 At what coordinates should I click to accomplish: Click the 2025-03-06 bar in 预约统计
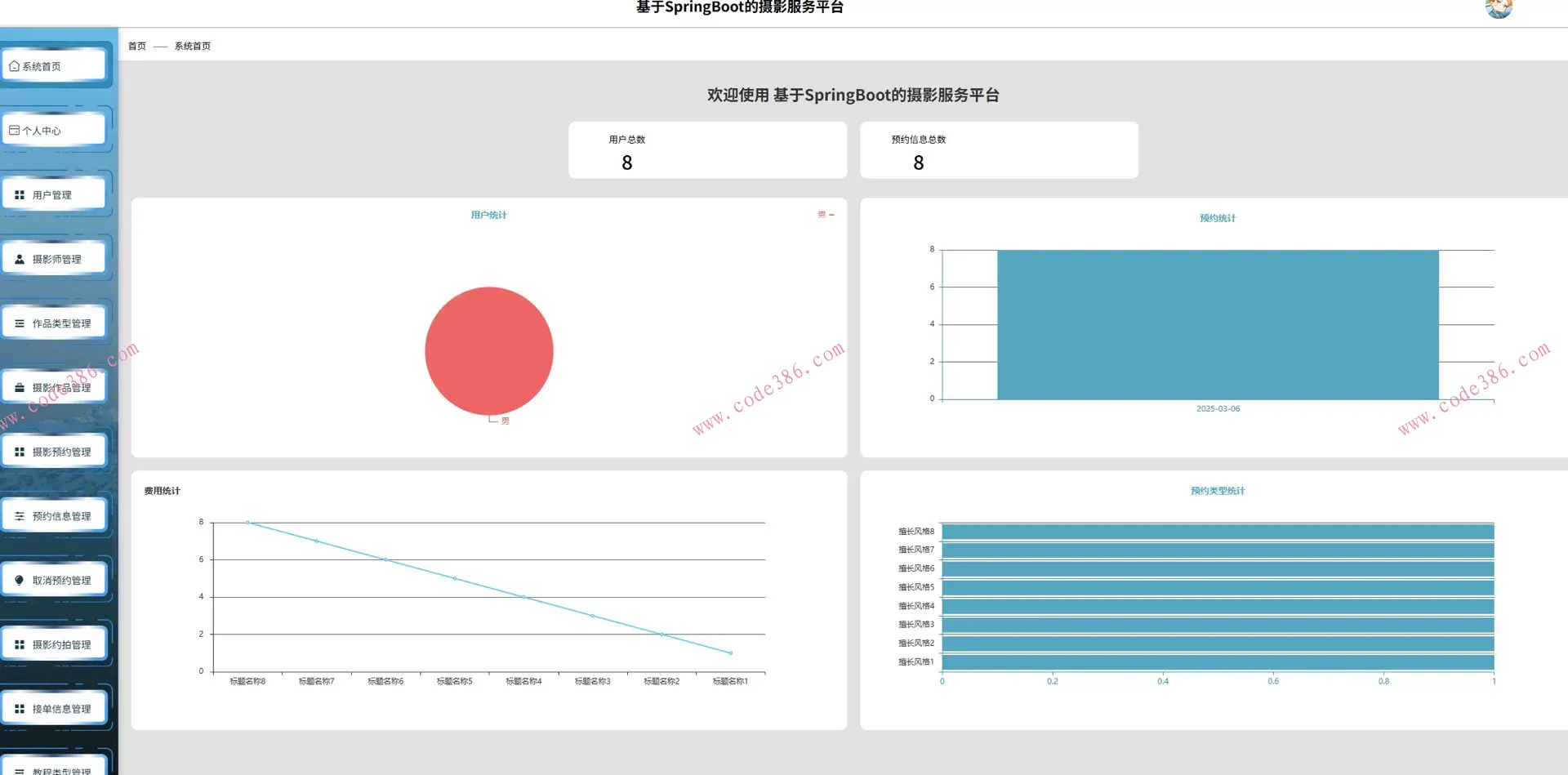tap(1217, 325)
